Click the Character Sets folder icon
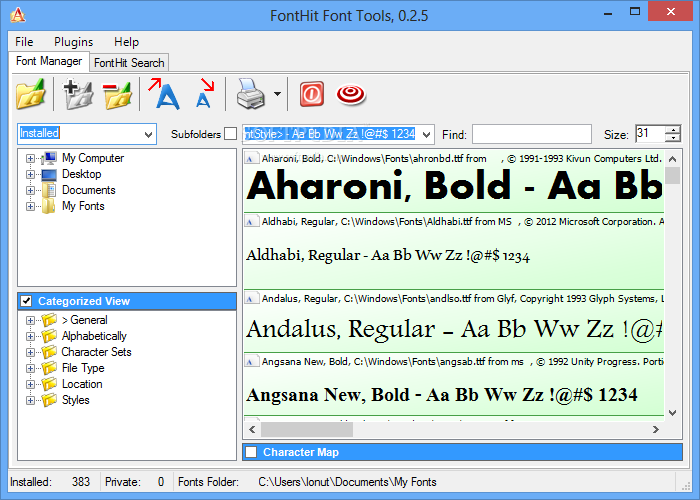This screenshot has height=500, width=700. tap(49, 352)
